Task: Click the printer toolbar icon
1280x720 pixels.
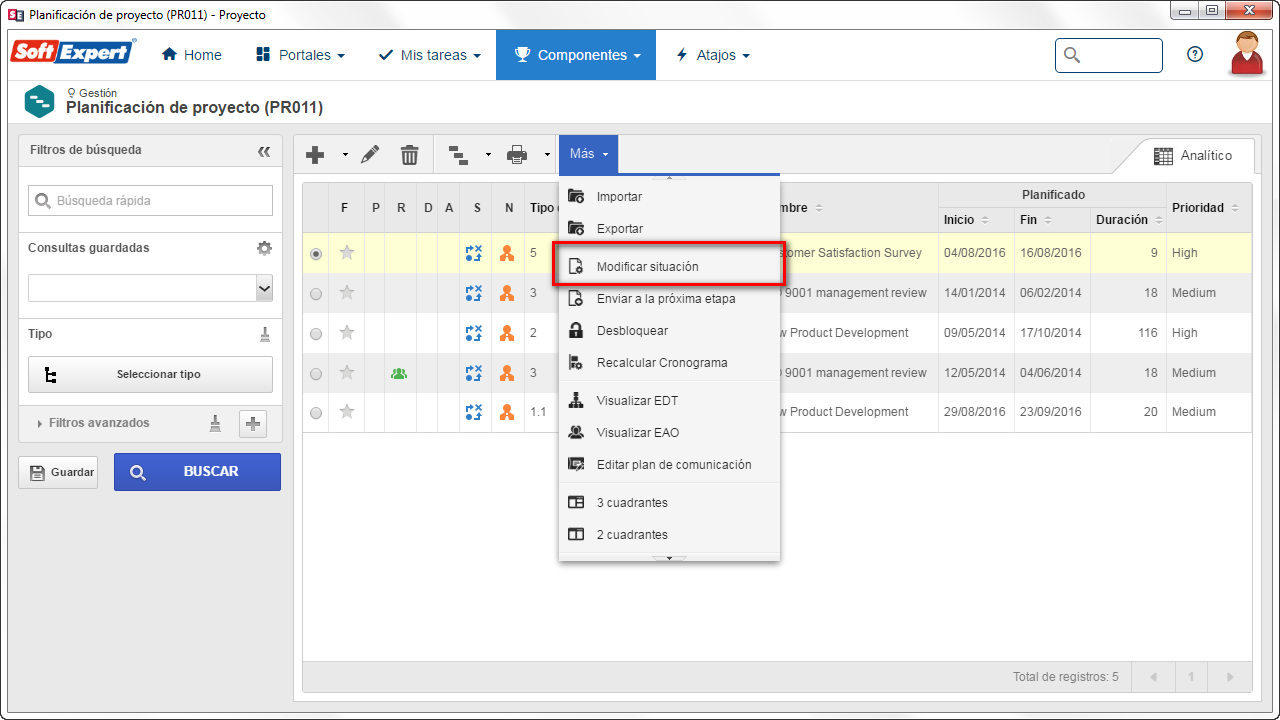Action: point(517,155)
